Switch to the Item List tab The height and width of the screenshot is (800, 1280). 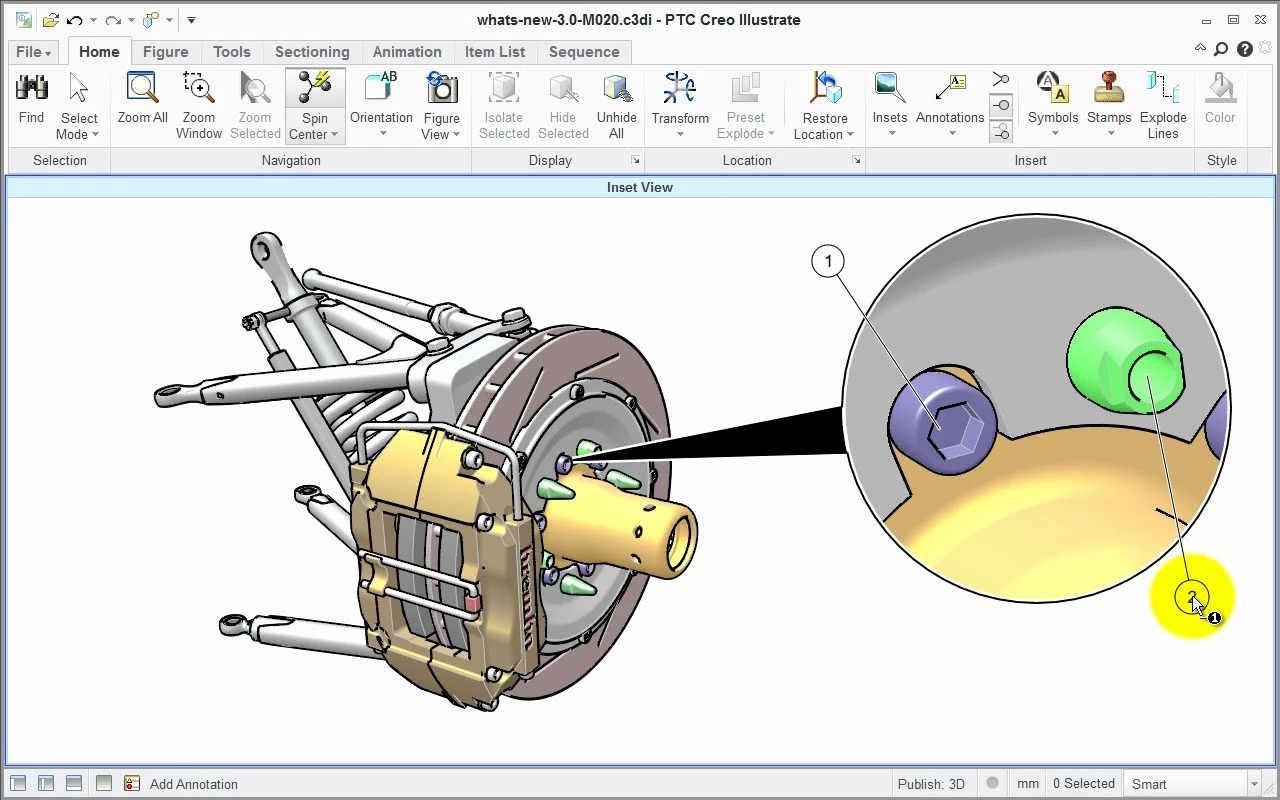(x=494, y=52)
